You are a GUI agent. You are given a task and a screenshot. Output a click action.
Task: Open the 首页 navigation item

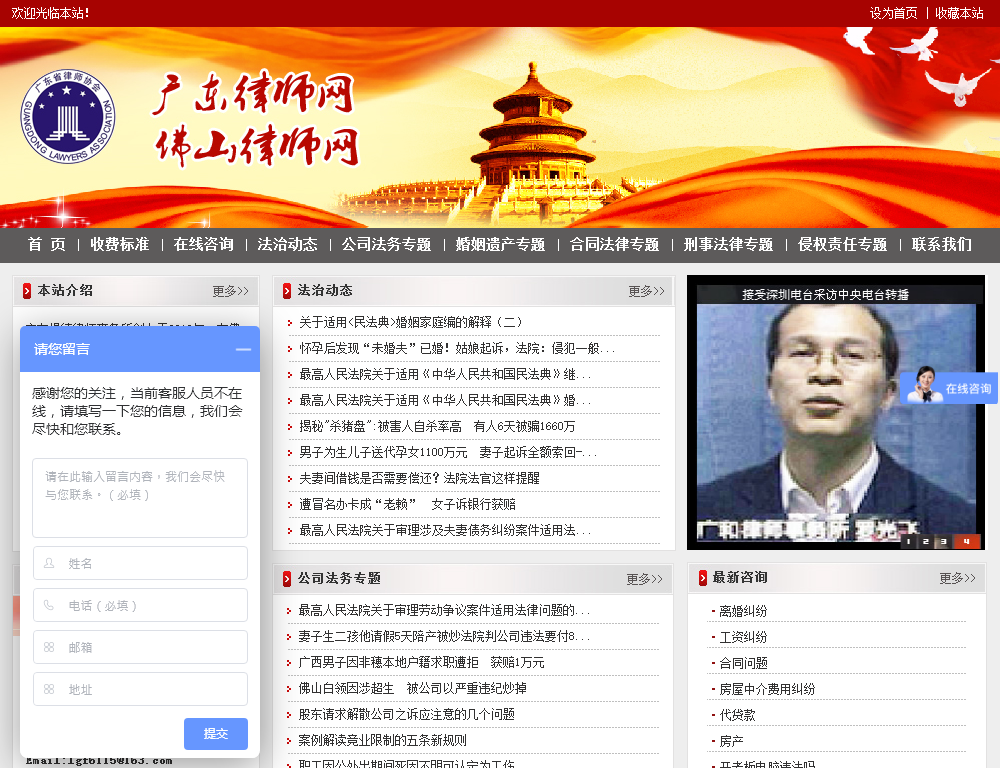click(x=47, y=244)
